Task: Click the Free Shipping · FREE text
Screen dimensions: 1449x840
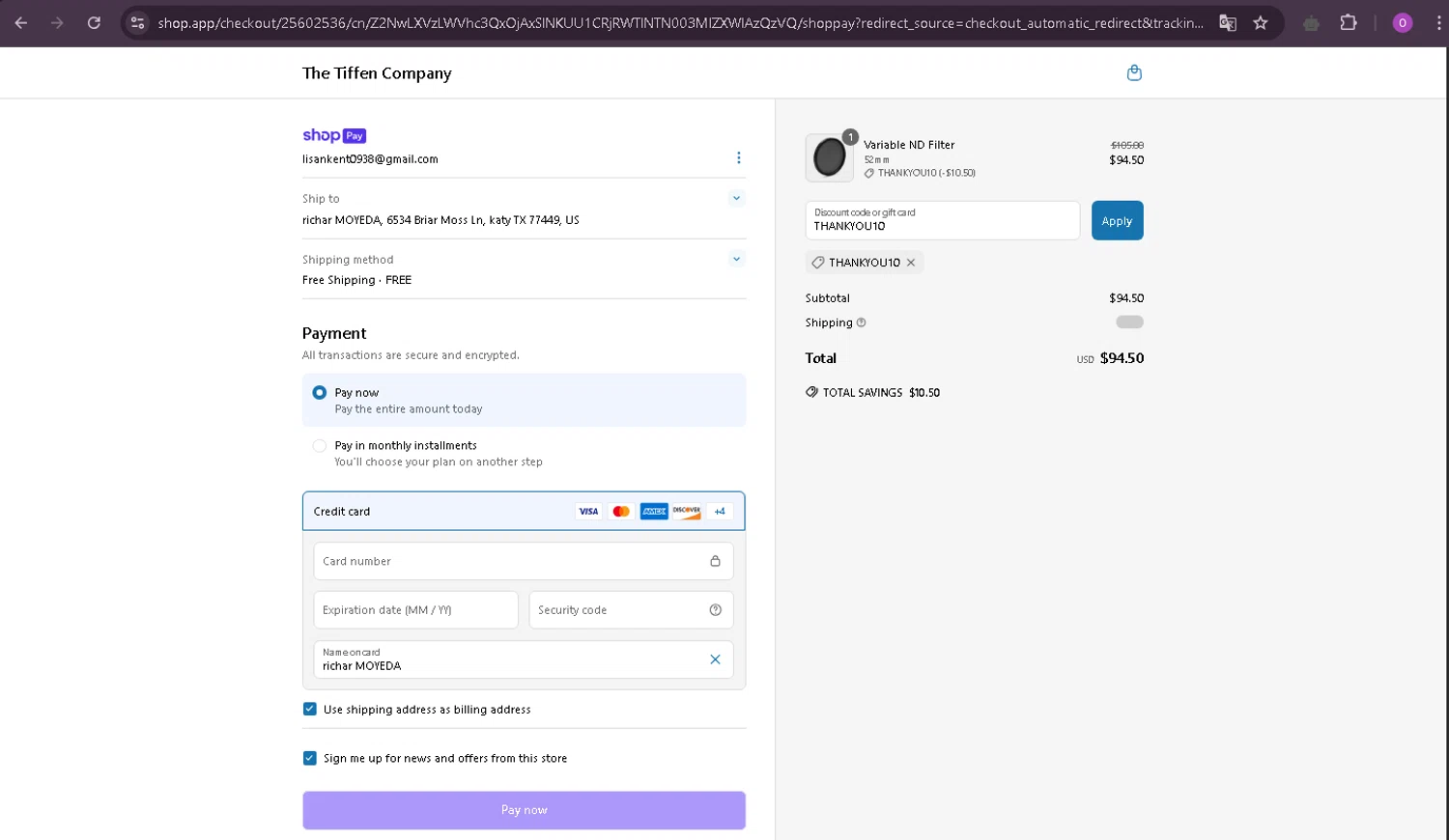Action: [x=356, y=280]
